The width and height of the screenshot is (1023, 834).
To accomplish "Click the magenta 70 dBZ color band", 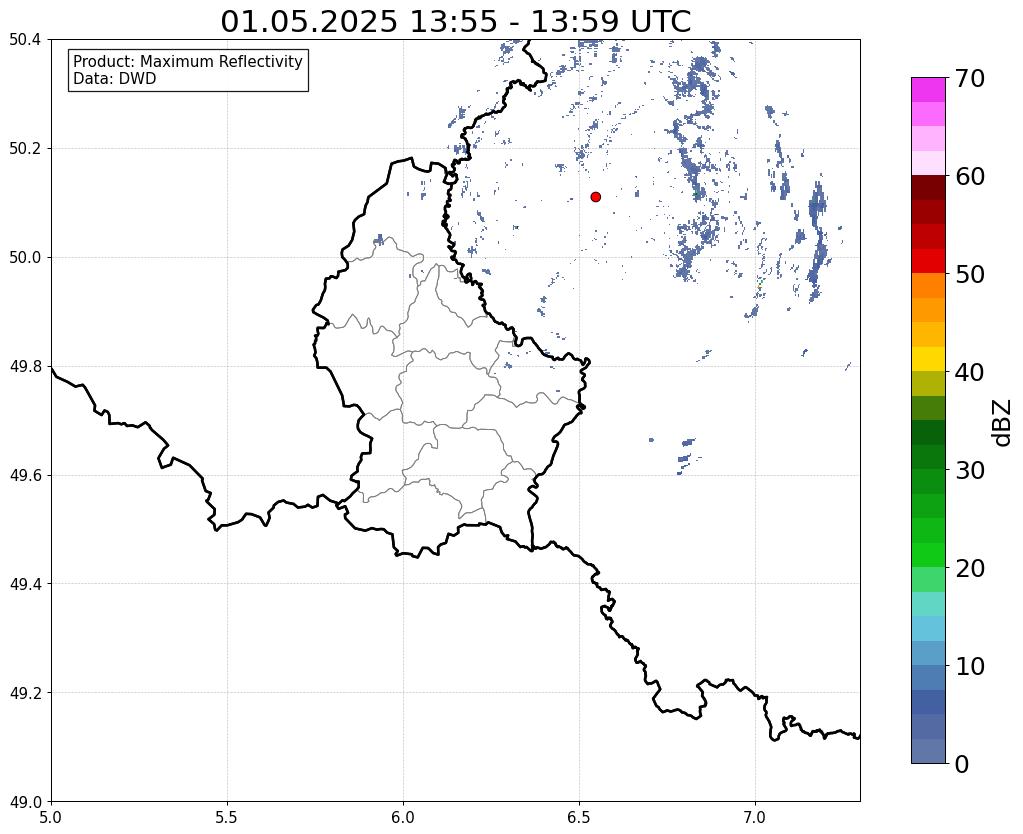I will 928,90.
